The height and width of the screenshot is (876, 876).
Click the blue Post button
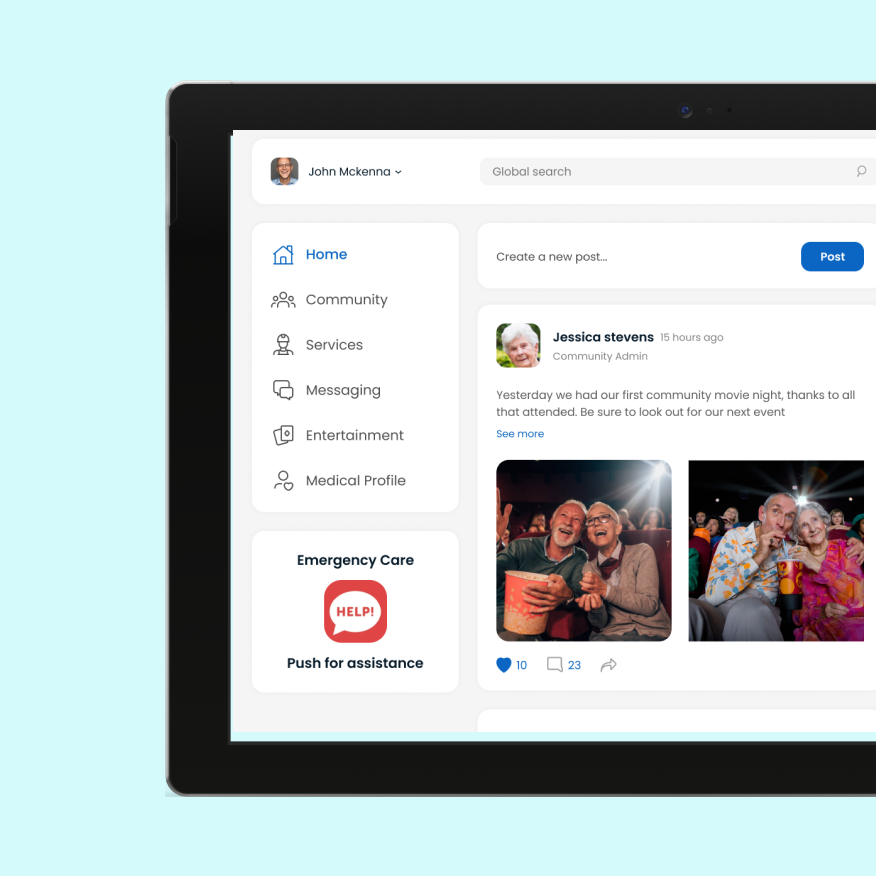tap(832, 256)
